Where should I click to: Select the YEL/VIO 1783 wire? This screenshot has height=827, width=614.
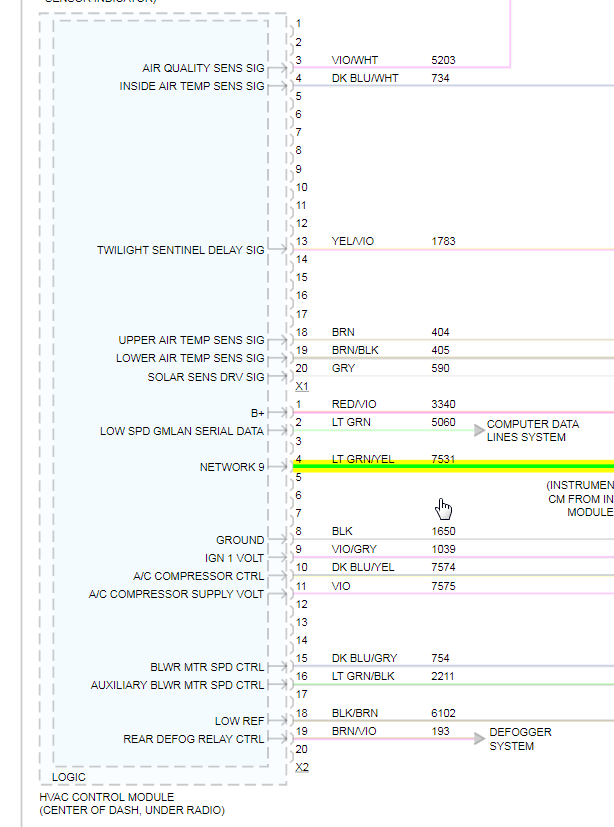[x=454, y=249]
